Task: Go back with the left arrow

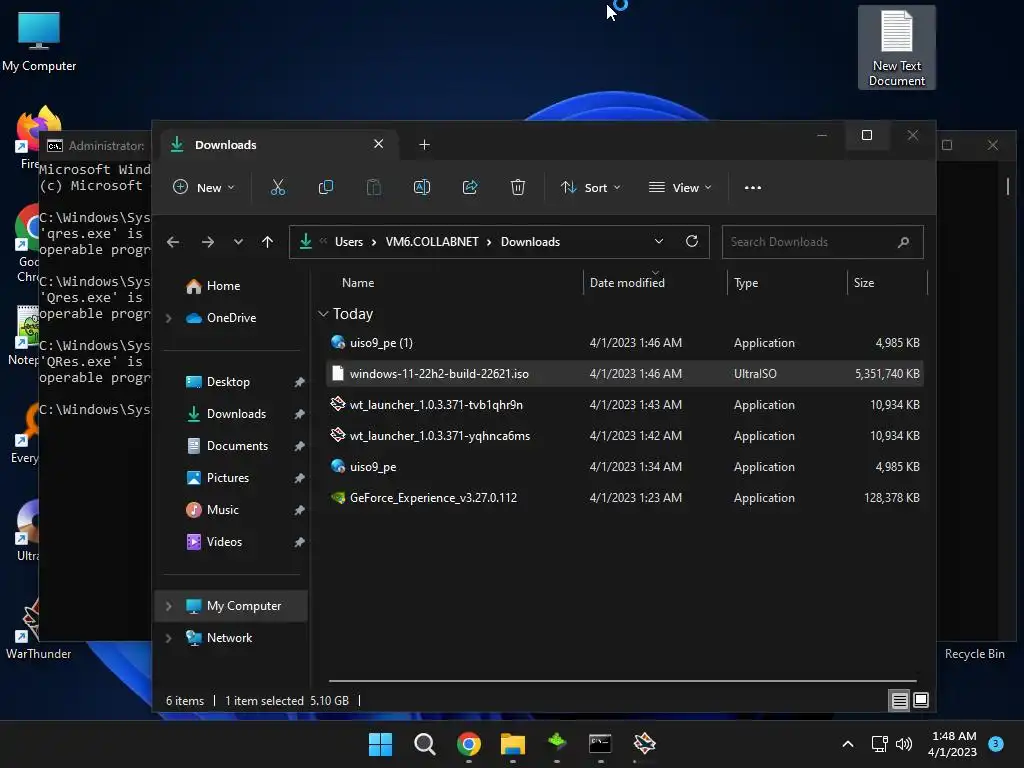Action: pos(173,242)
